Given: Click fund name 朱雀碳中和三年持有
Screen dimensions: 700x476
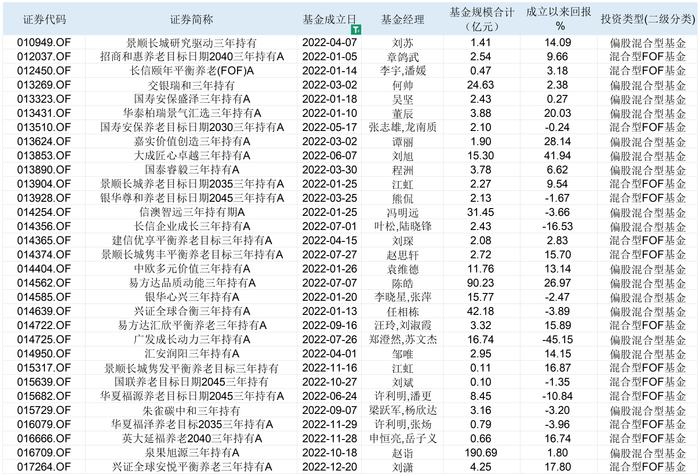Looking at the screenshot, I should tap(191, 410).
